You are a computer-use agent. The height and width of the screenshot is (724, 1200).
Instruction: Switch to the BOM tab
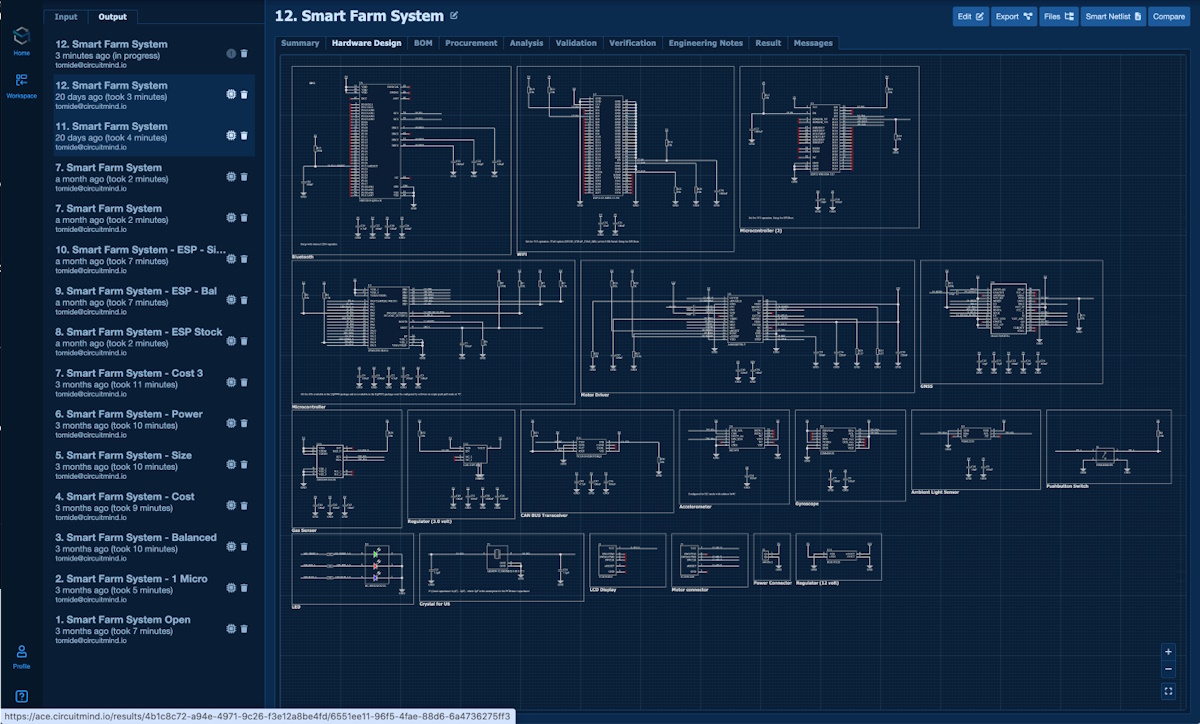click(x=422, y=43)
